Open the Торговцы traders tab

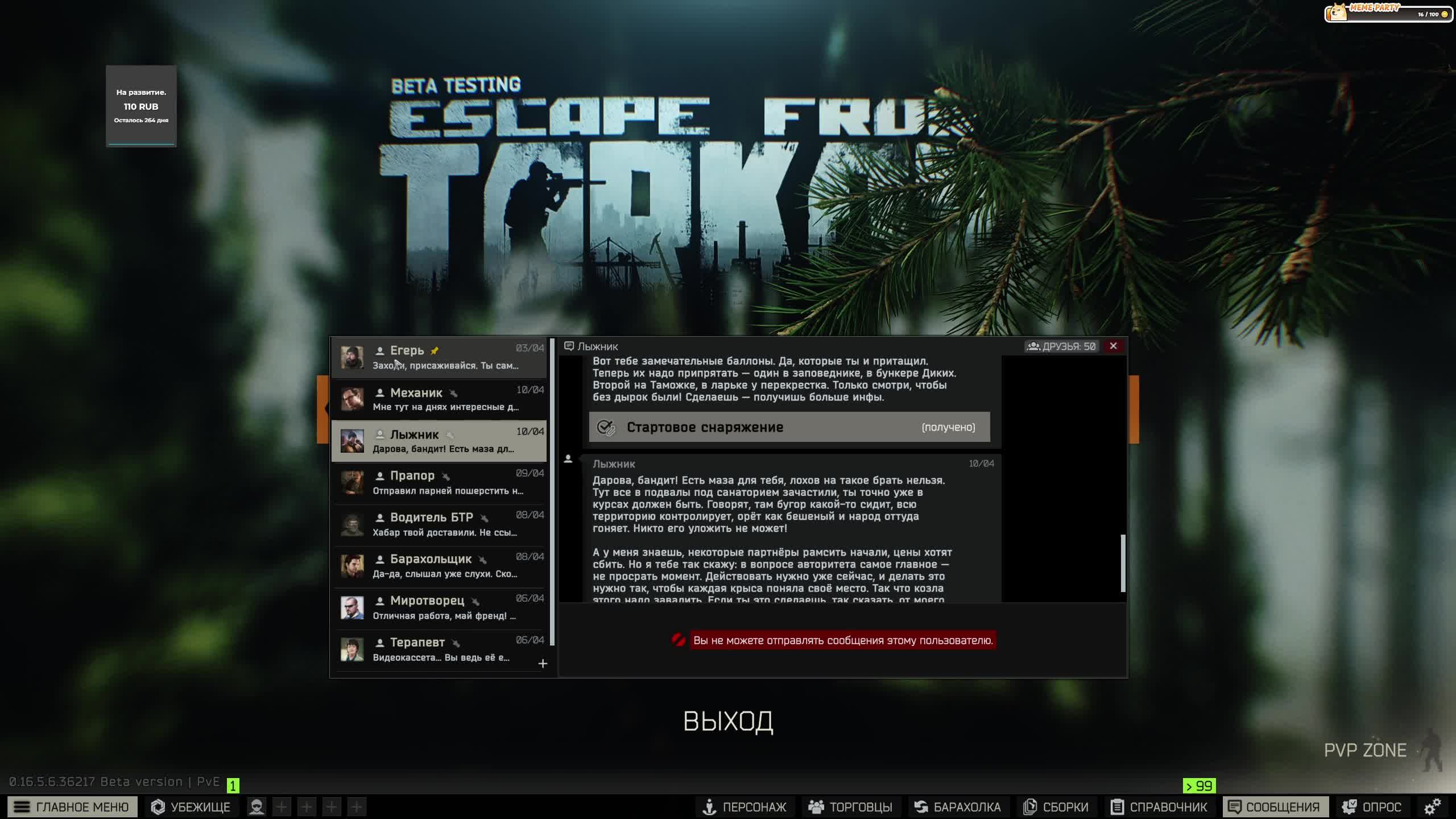coord(850,806)
